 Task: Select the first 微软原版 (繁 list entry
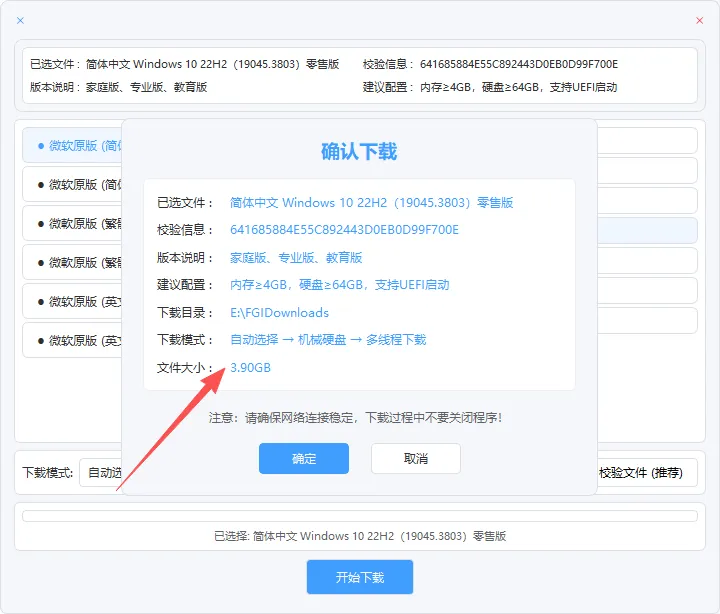[73, 223]
